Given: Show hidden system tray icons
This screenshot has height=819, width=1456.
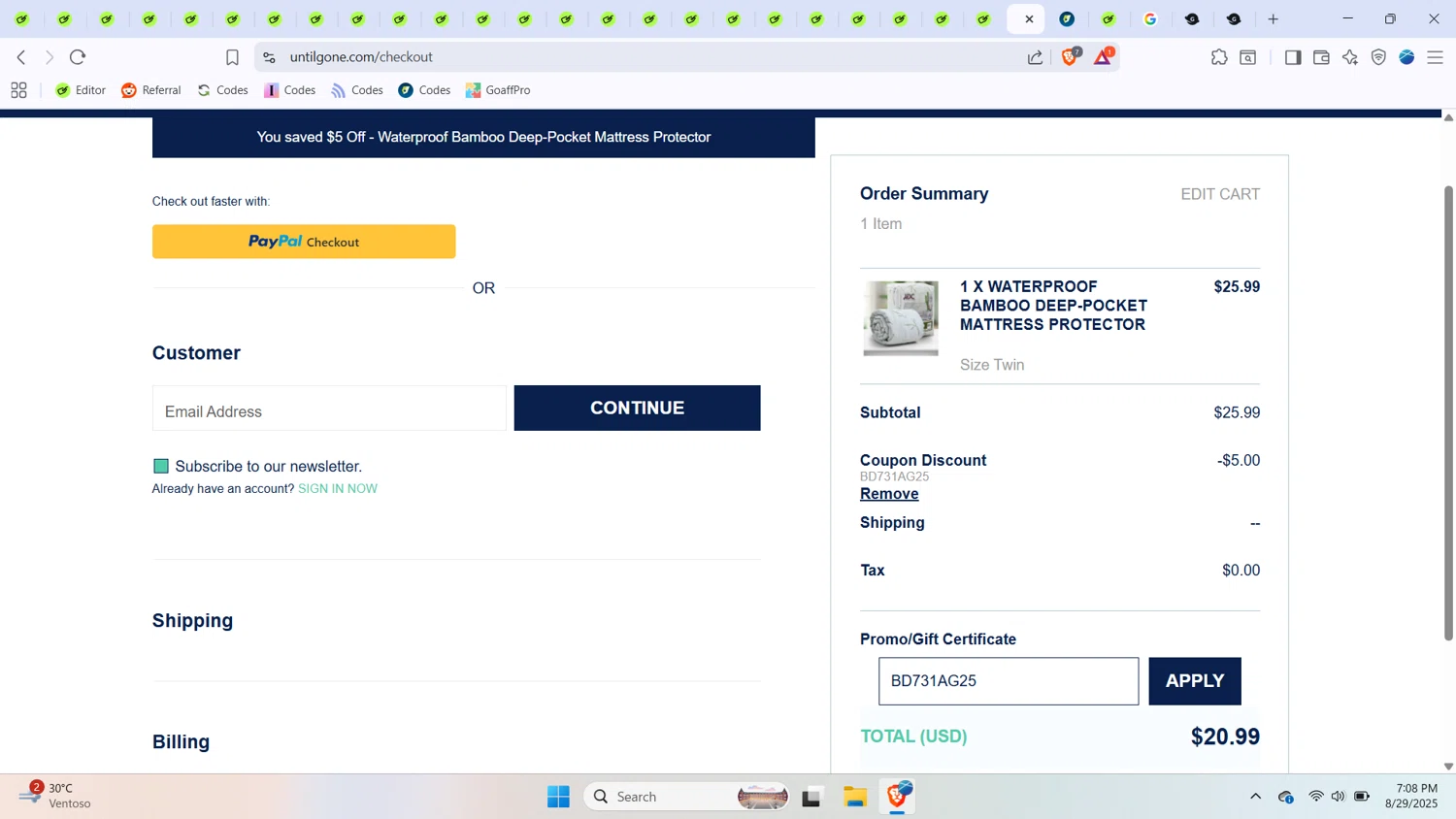Looking at the screenshot, I should pos(1255,797).
